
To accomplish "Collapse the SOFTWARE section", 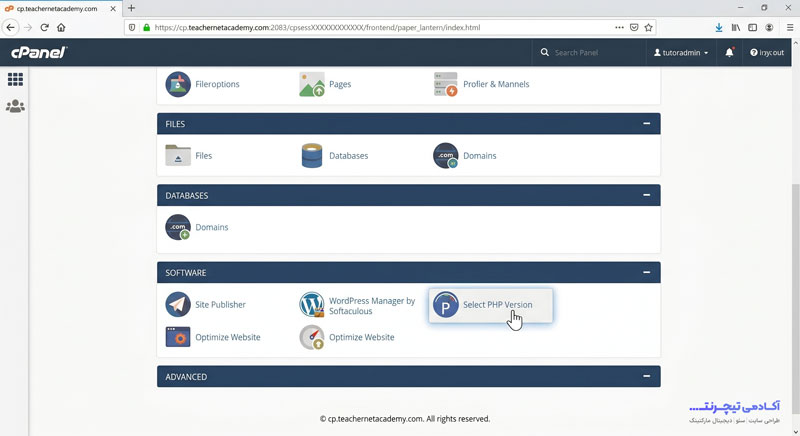I will click(x=646, y=272).
